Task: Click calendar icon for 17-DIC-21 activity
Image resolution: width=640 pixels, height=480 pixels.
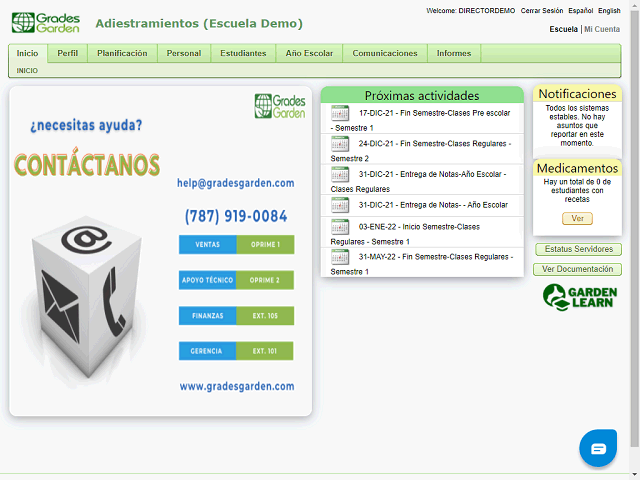Action: click(x=340, y=113)
